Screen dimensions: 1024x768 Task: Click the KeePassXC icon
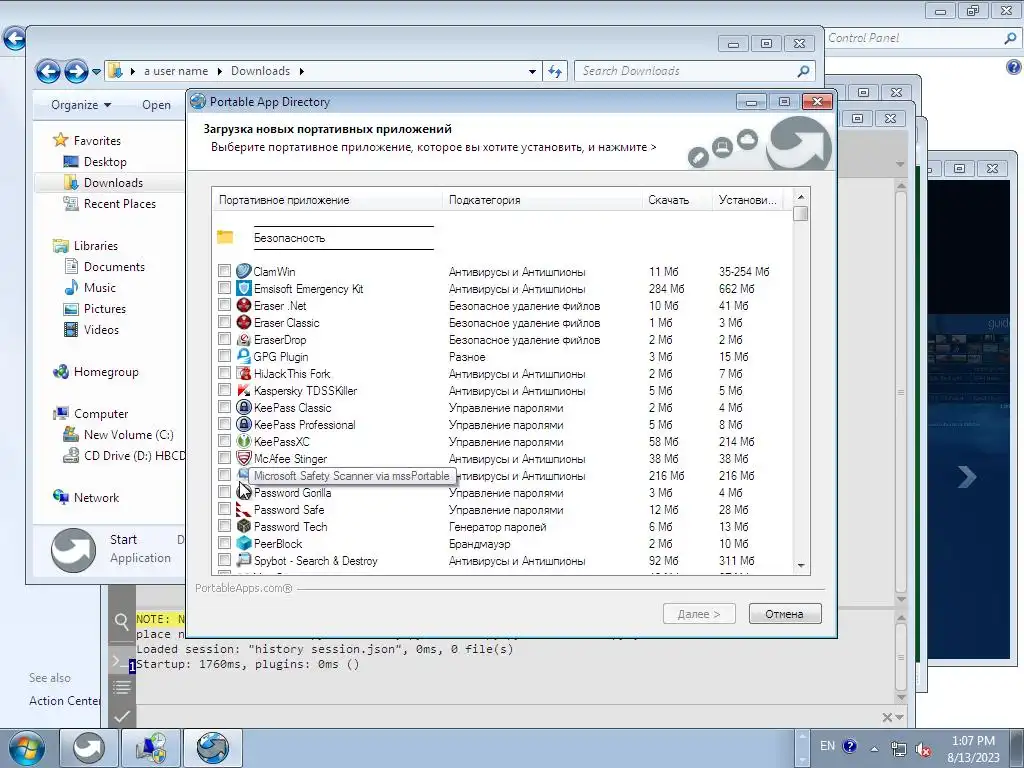point(244,441)
